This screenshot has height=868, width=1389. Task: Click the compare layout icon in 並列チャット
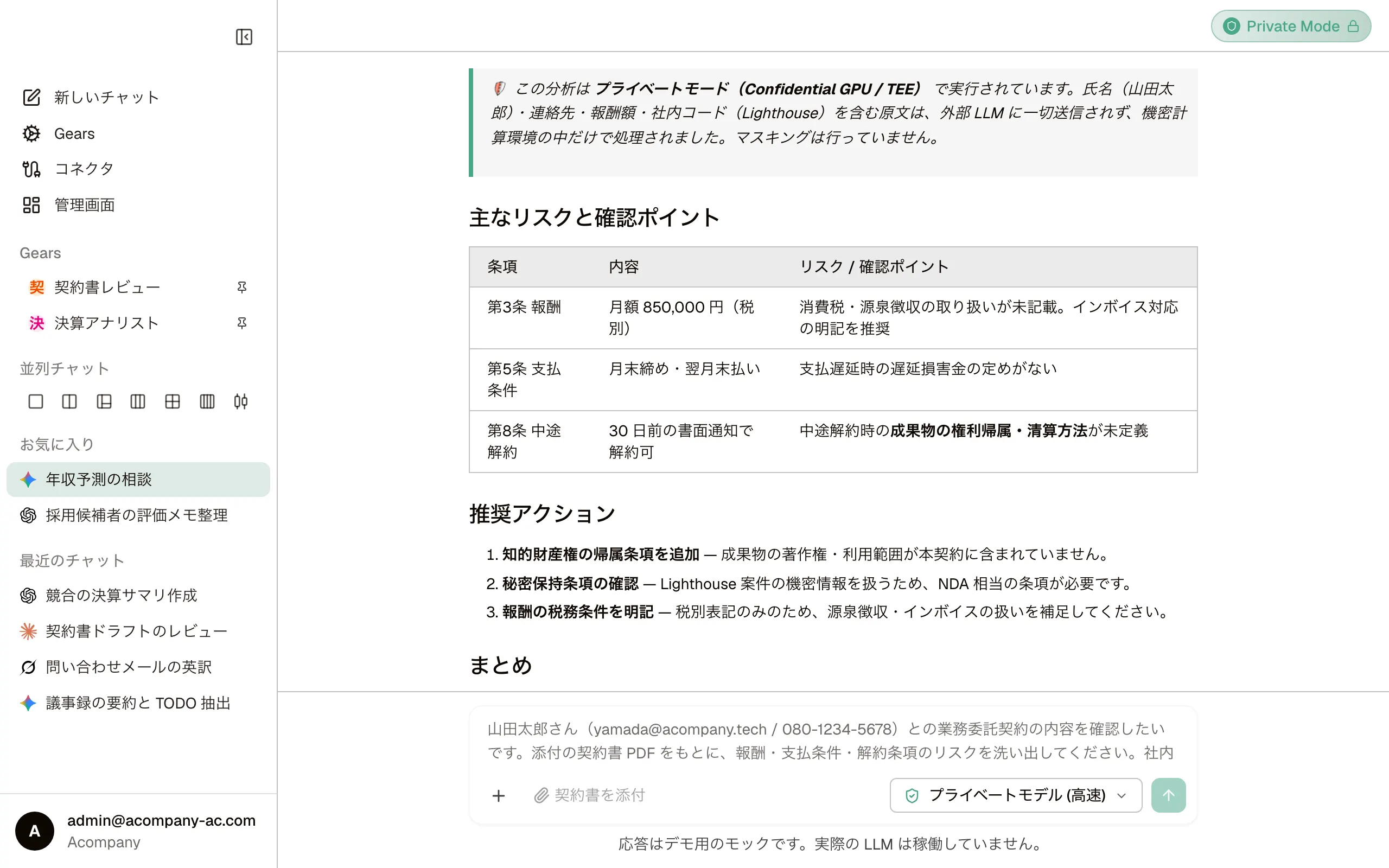click(x=241, y=401)
